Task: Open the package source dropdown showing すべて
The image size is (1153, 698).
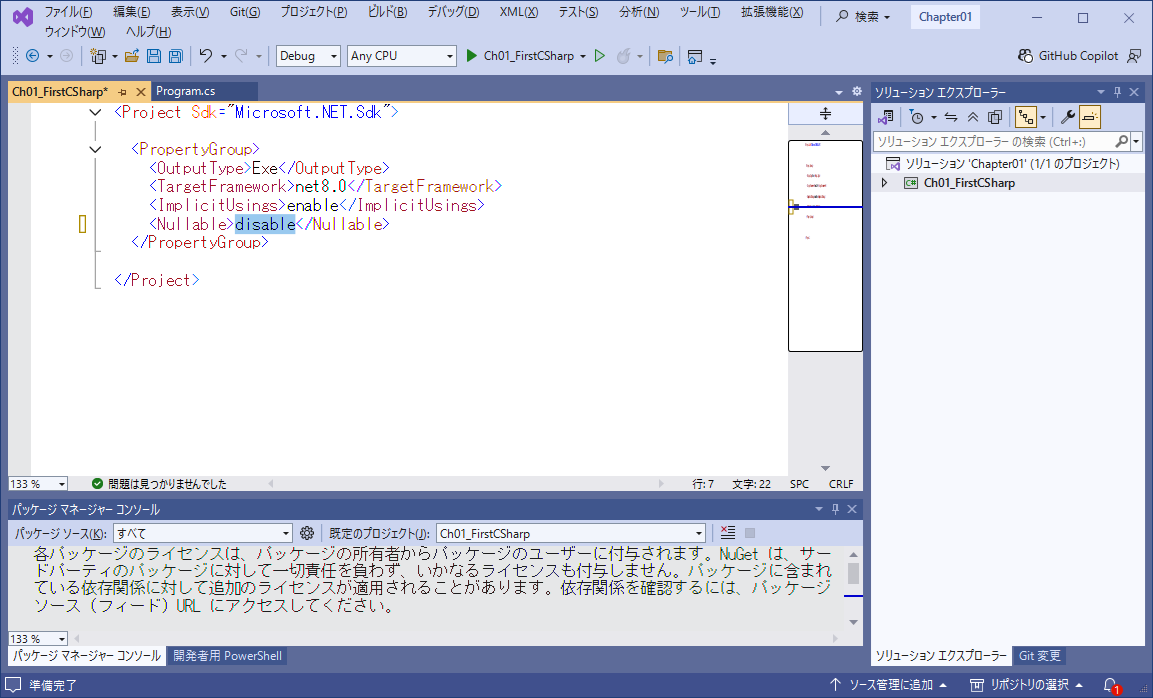Action: pos(203,533)
